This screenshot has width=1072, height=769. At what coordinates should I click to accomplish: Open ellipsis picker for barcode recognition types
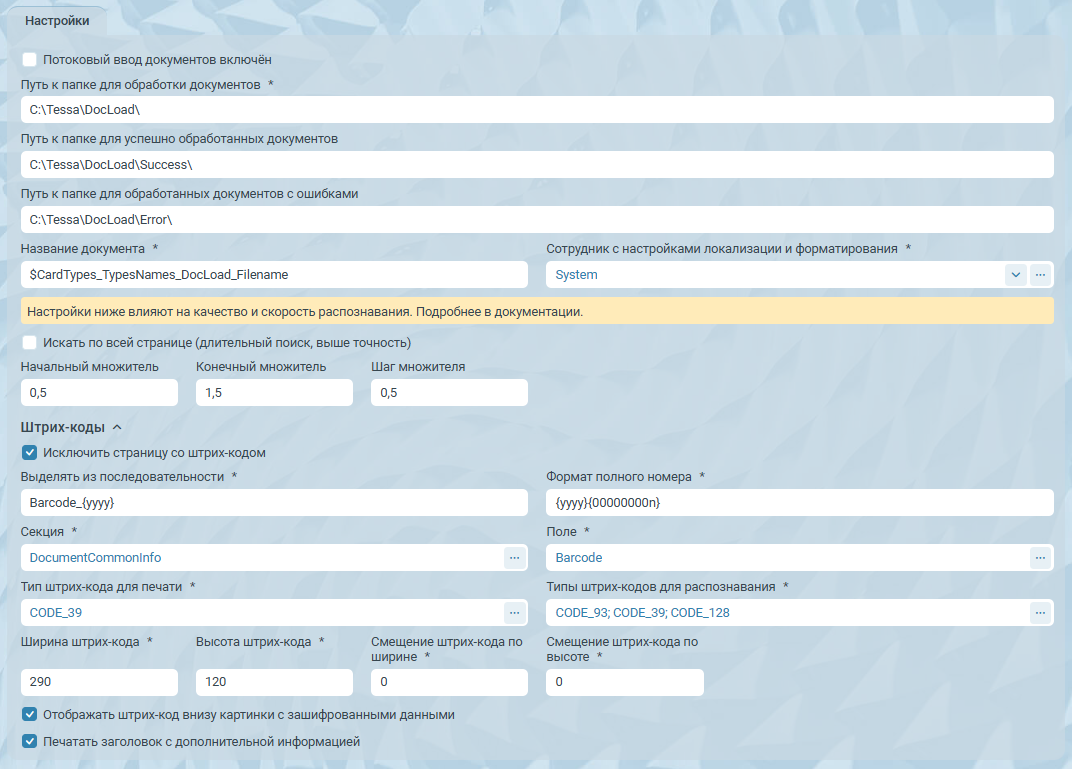(1040, 612)
